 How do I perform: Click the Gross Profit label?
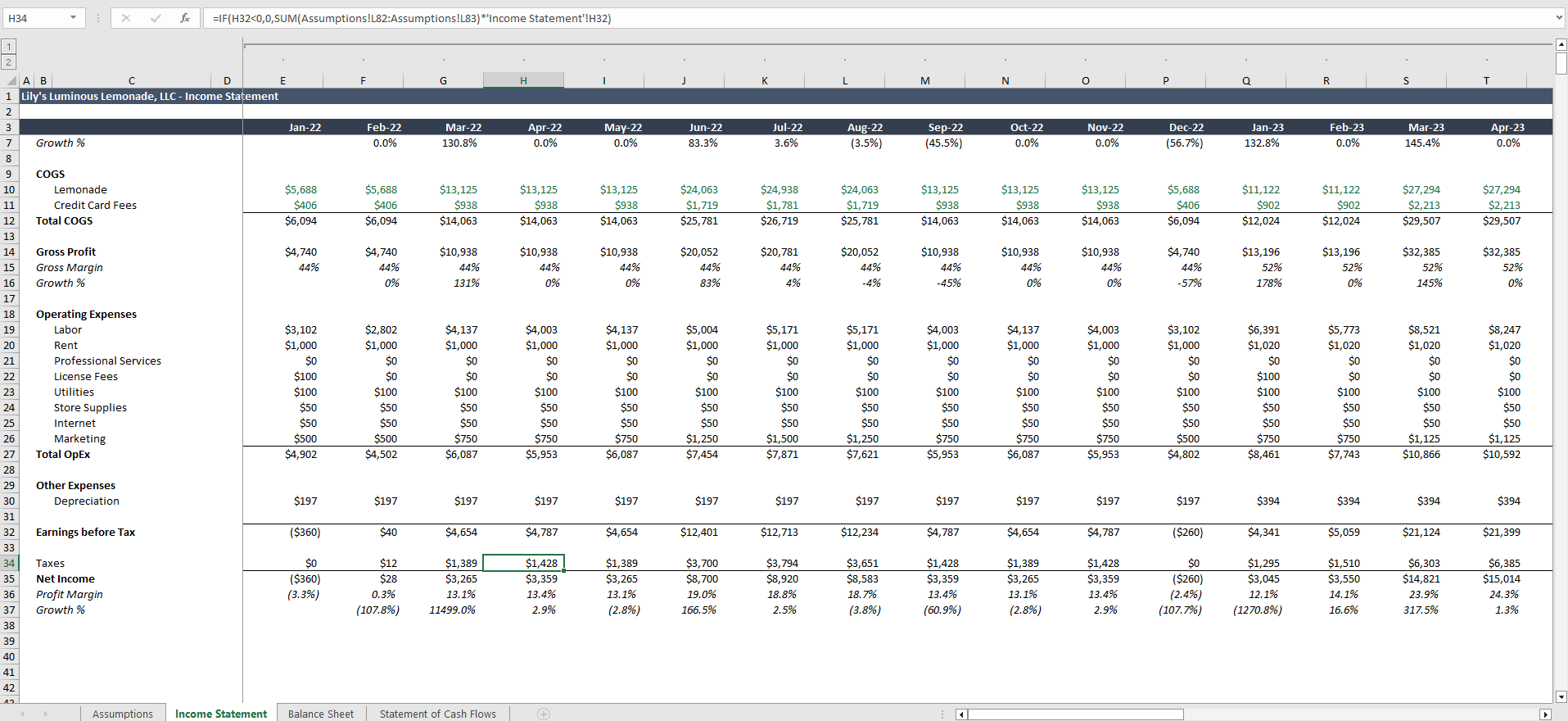(x=66, y=252)
